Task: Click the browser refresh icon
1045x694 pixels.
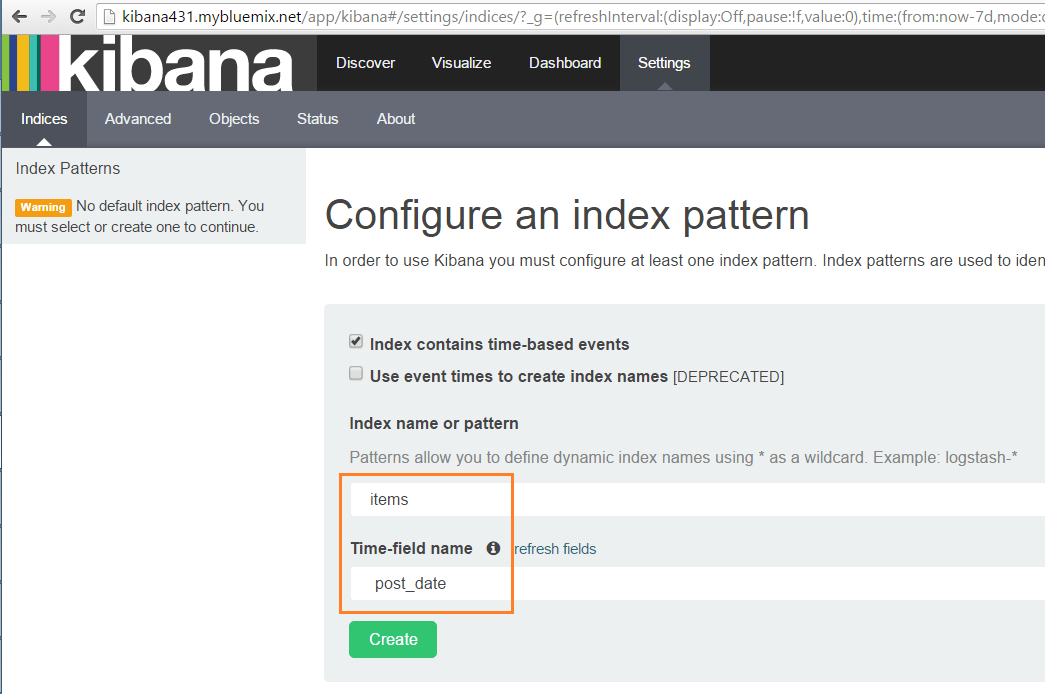Action: click(77, 16)
